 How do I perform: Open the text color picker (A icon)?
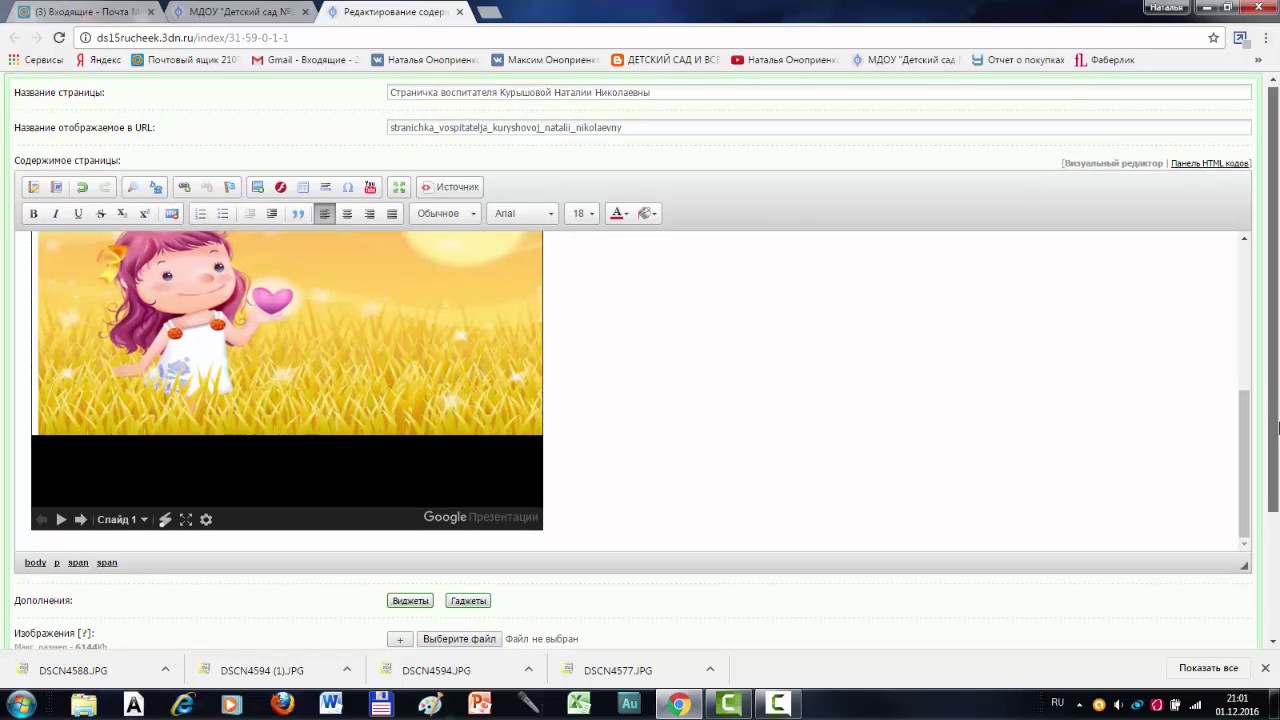pyautogui.click(x=619, y=213)
